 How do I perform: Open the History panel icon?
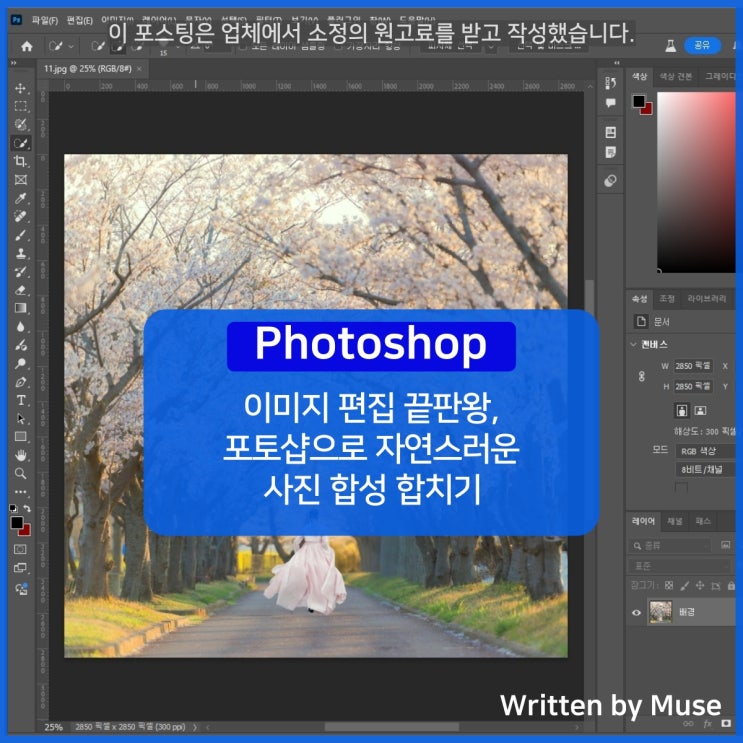[610, 83]
